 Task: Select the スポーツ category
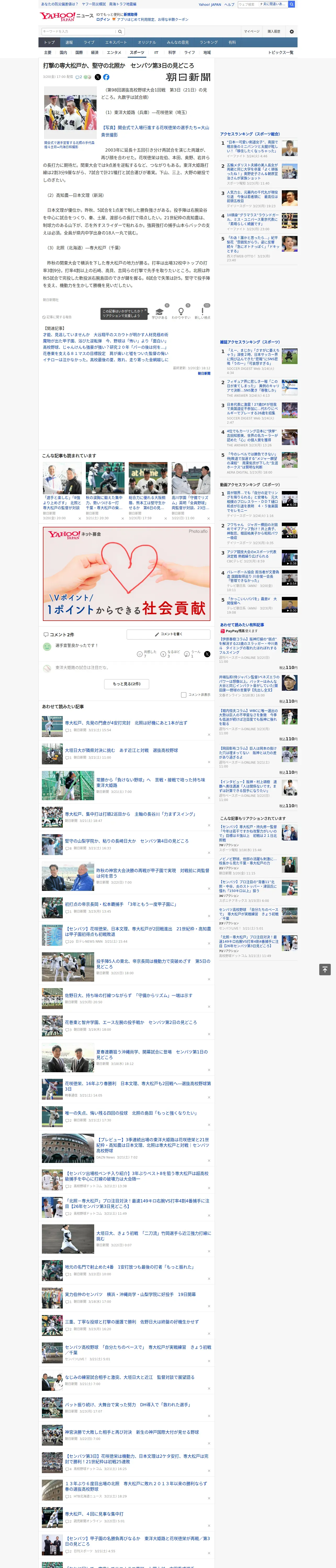[137, 52]
